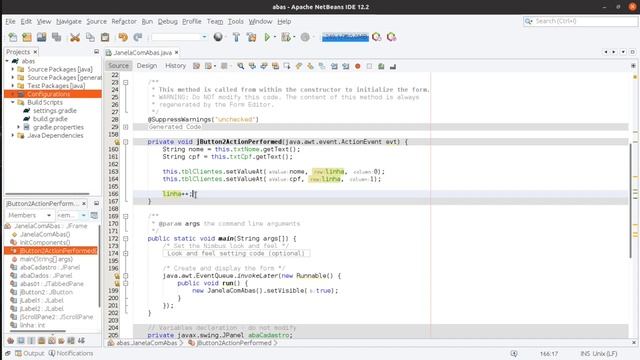Screen dimensions: 640x360
Task: Click the red Start Macro Recording icon
Action: 358,66
